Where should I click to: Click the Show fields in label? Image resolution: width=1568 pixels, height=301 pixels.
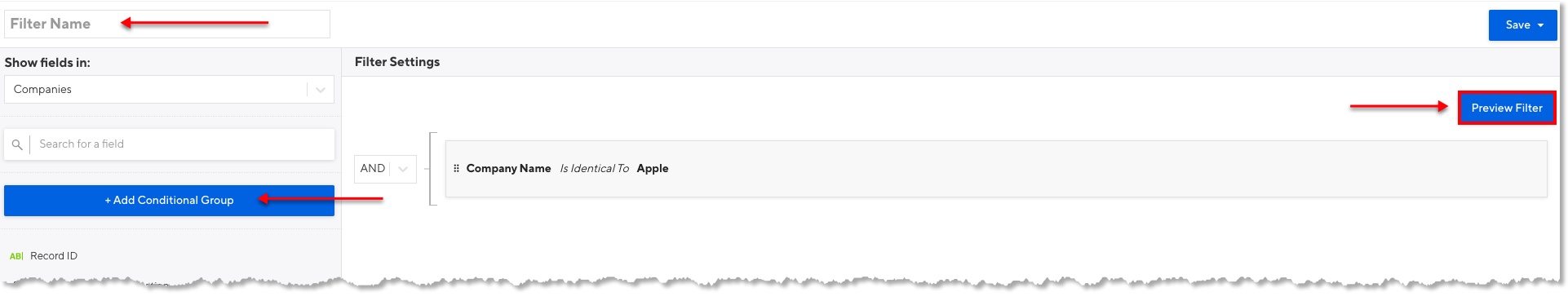pos(47,63)
